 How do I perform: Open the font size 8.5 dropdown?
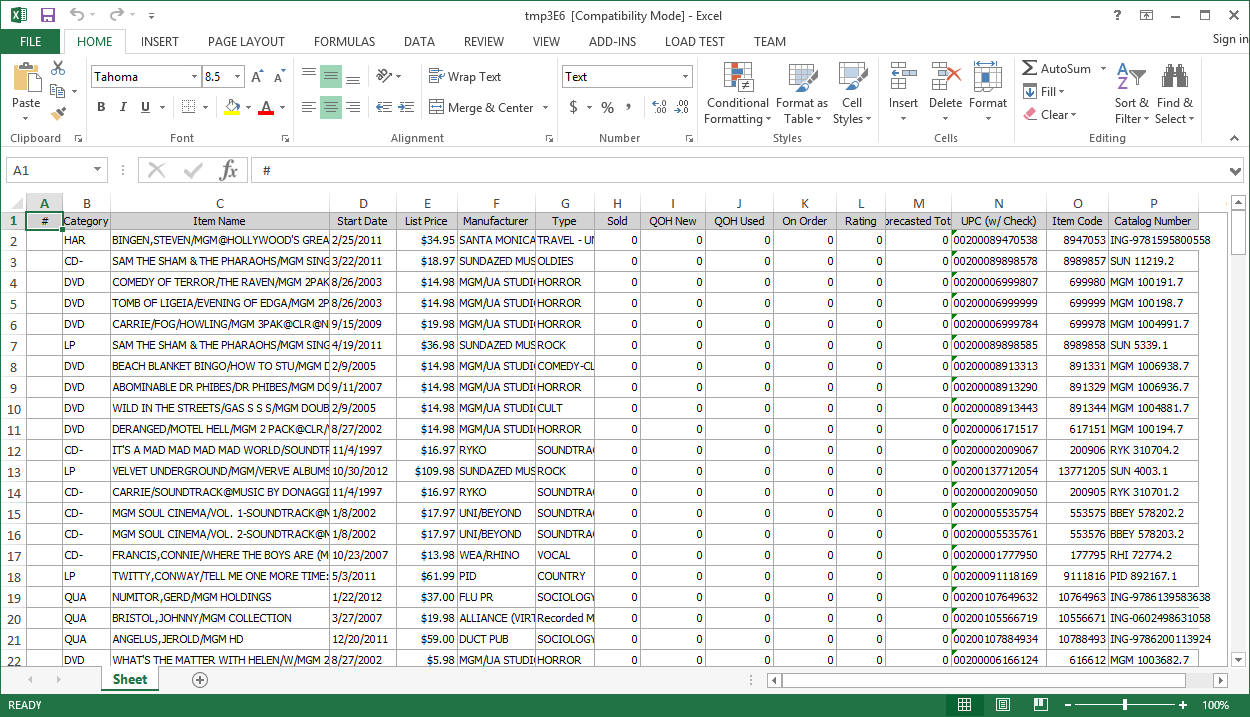click(238, 77)
